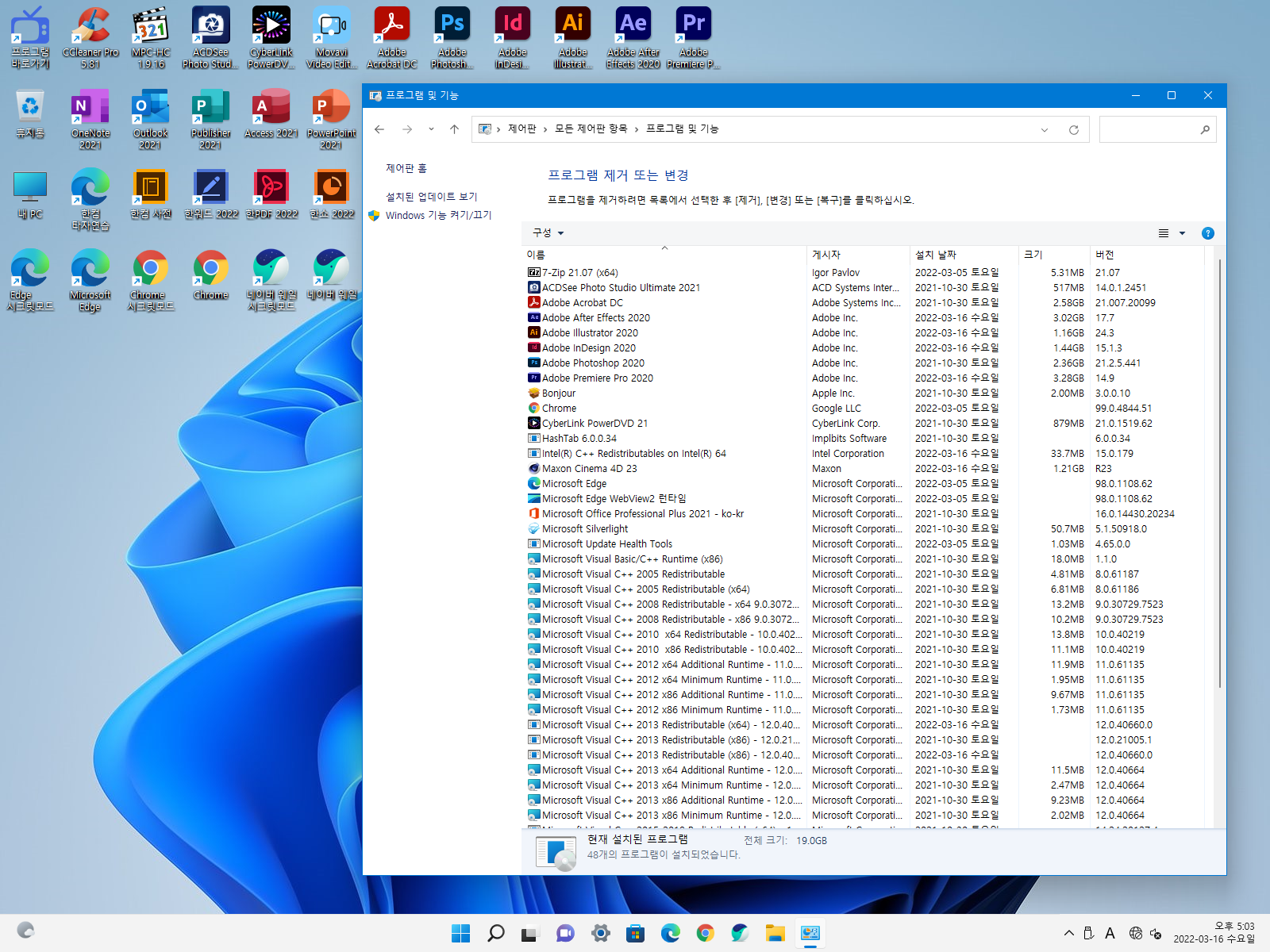Open Outlook 2021 desktop icon
Screen dimensions: 1270x952
coord(151,119)
